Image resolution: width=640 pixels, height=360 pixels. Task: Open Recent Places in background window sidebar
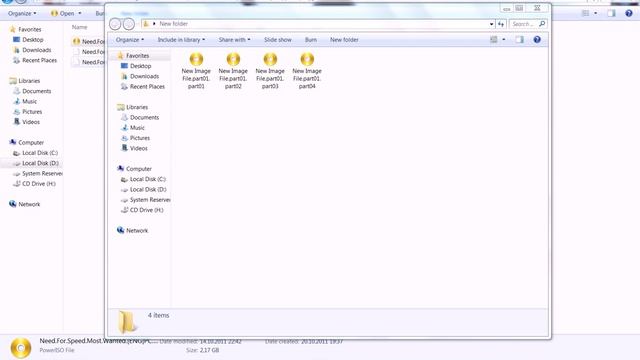[x=35, y=60]
